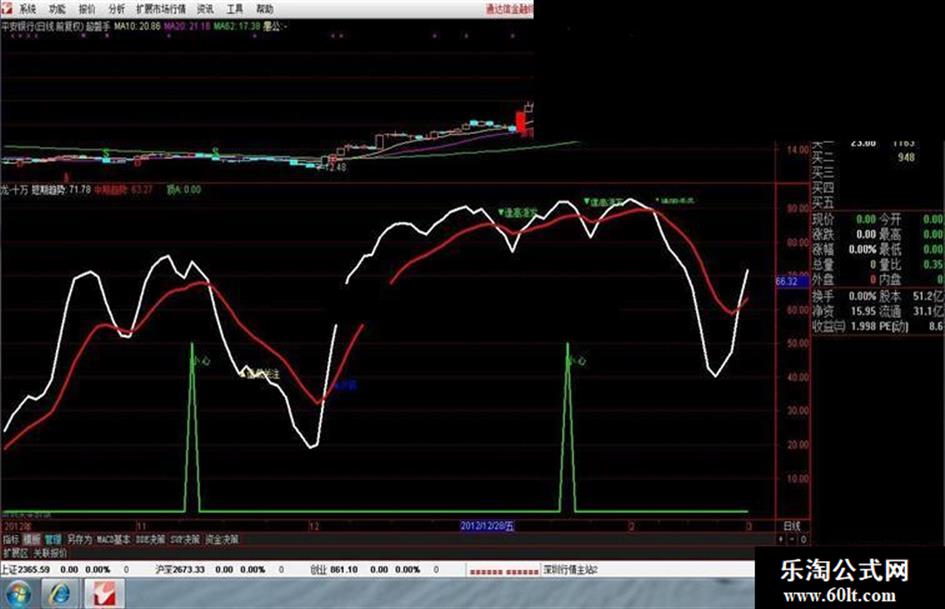Click the 日线 period label
945x609 pixels.
791,526
